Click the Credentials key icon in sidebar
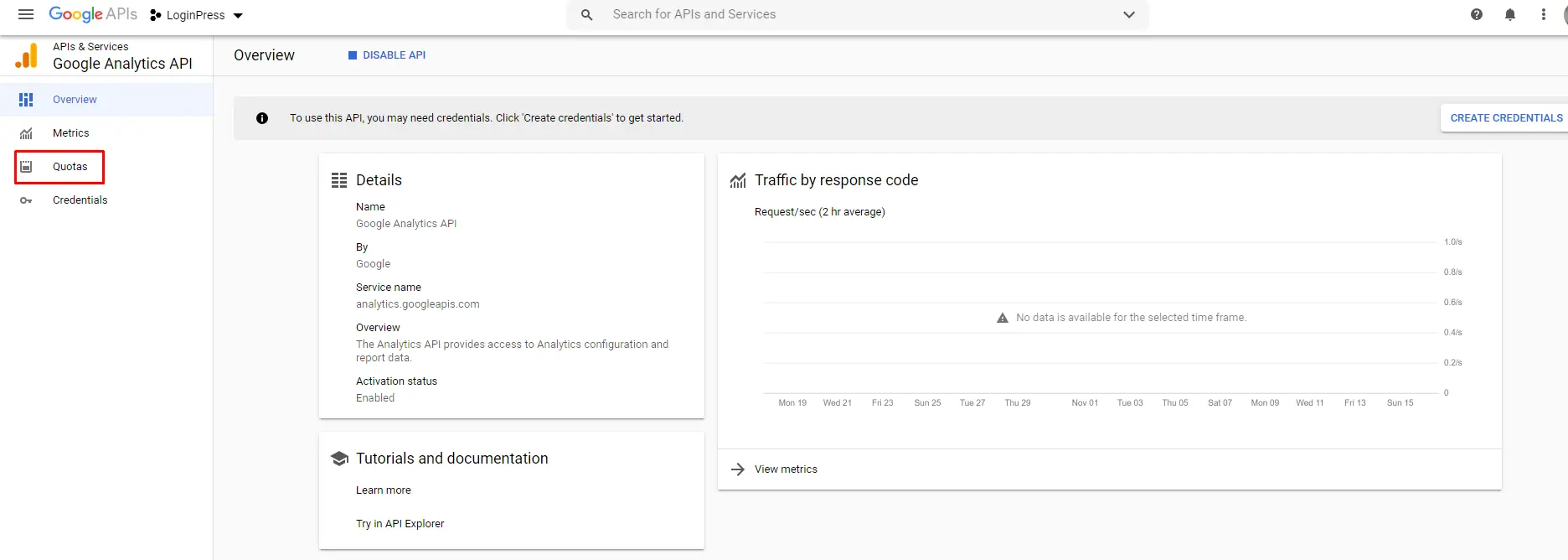1568x560 pixels. (x=26, y=200)
